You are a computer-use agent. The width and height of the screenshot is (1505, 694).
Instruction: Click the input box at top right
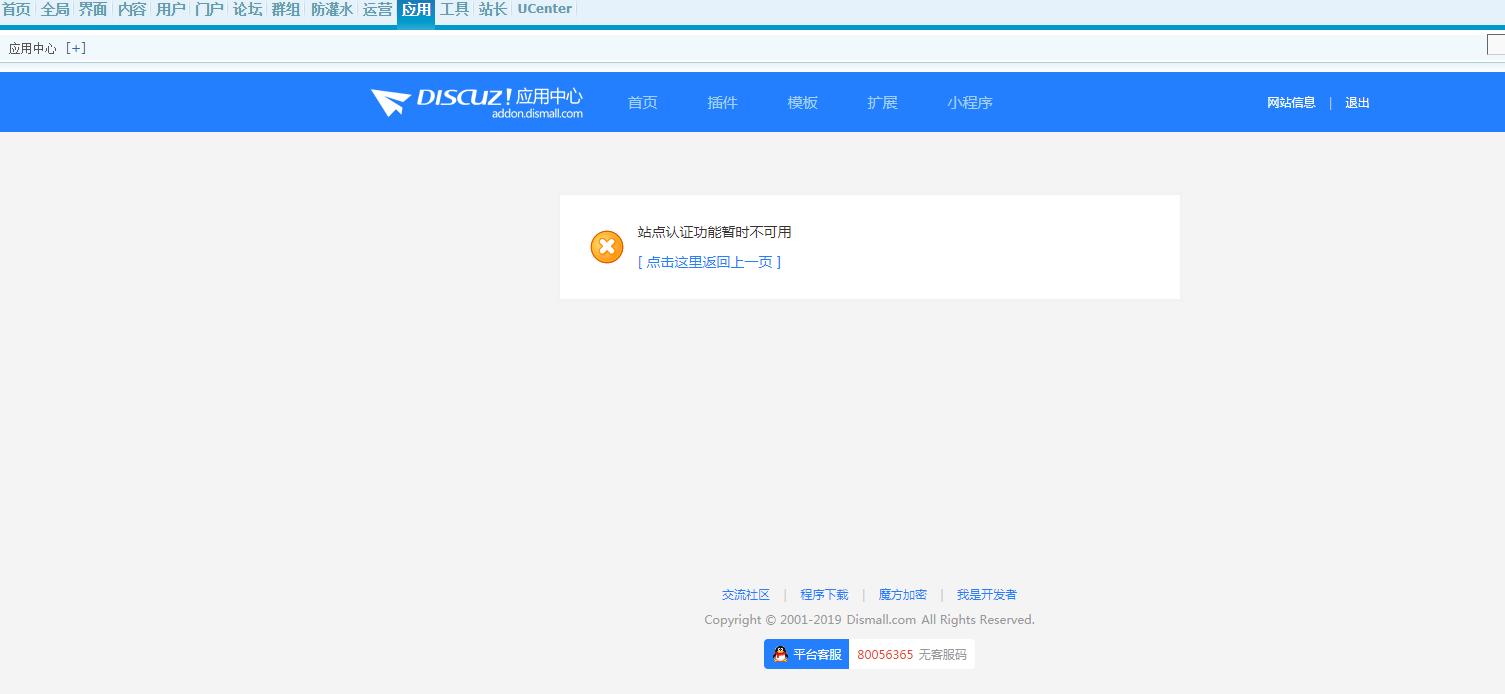tap(1495, 45)
